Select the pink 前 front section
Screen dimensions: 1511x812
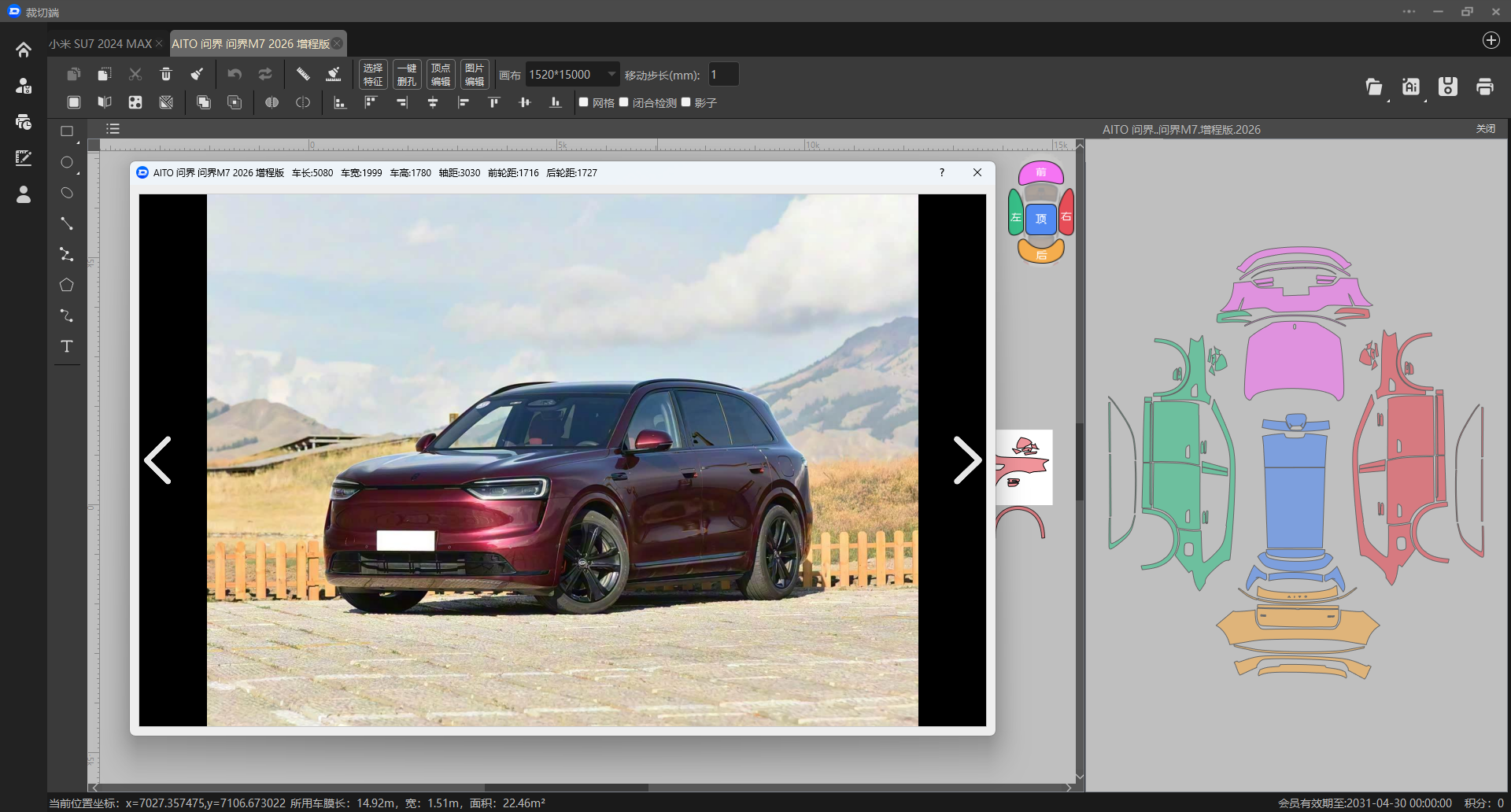click(x=1041, y=173)
